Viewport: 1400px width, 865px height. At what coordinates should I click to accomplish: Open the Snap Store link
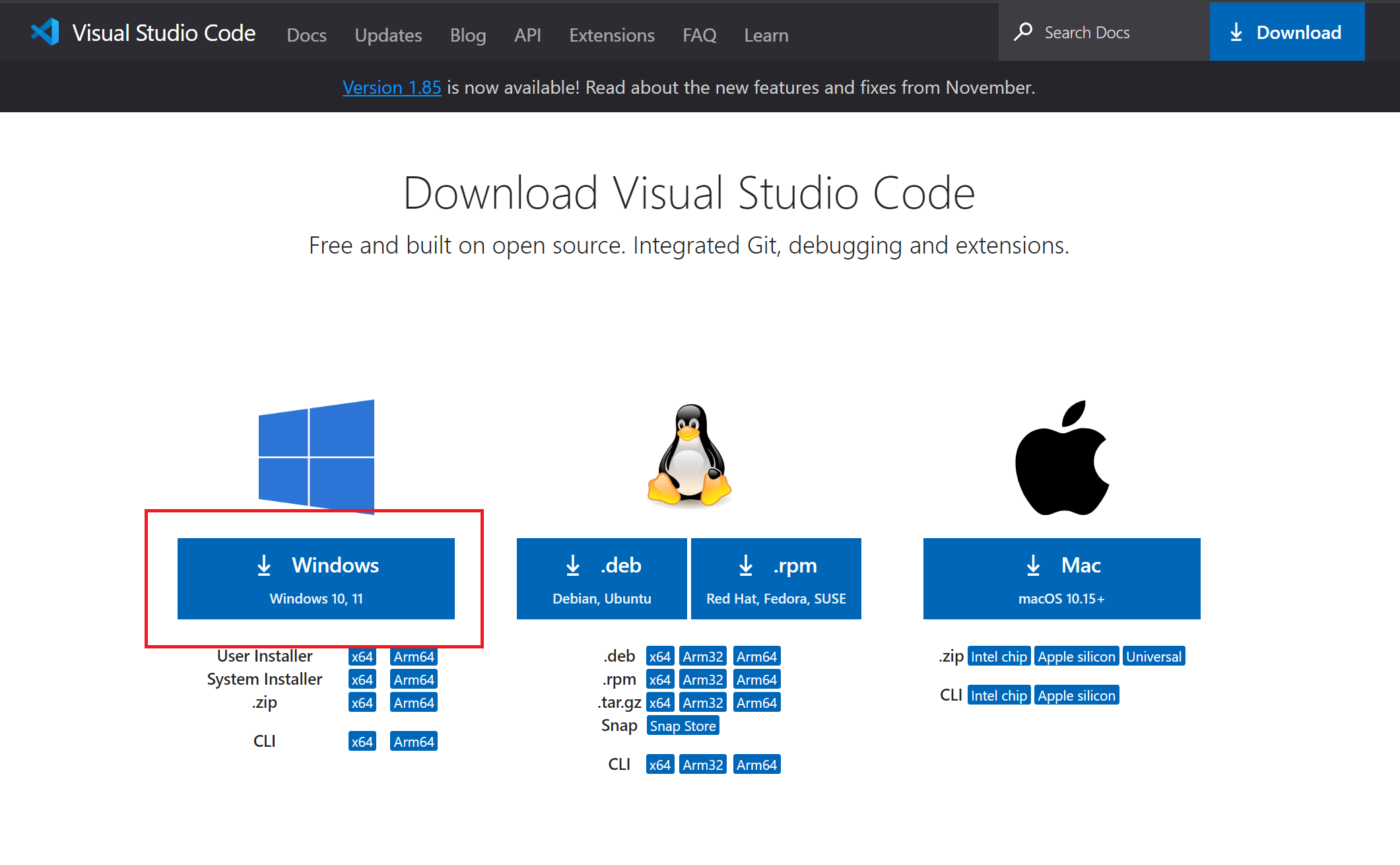[683, 726]
